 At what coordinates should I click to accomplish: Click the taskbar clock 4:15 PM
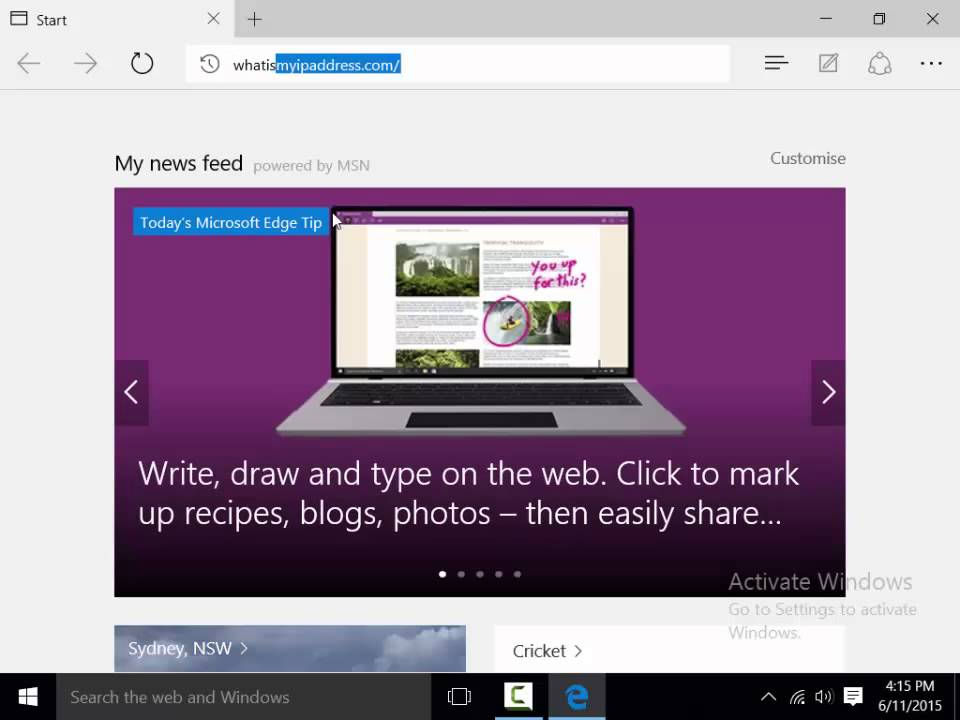pos(910,696)
